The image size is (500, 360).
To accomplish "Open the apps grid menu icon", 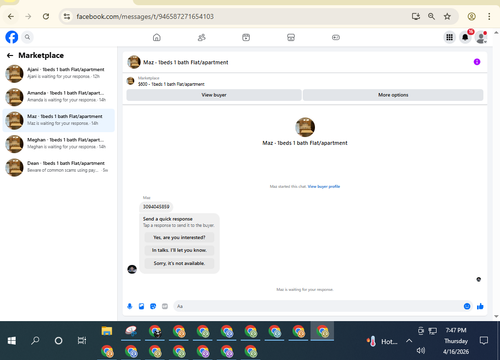I will (x=449, y=37).
